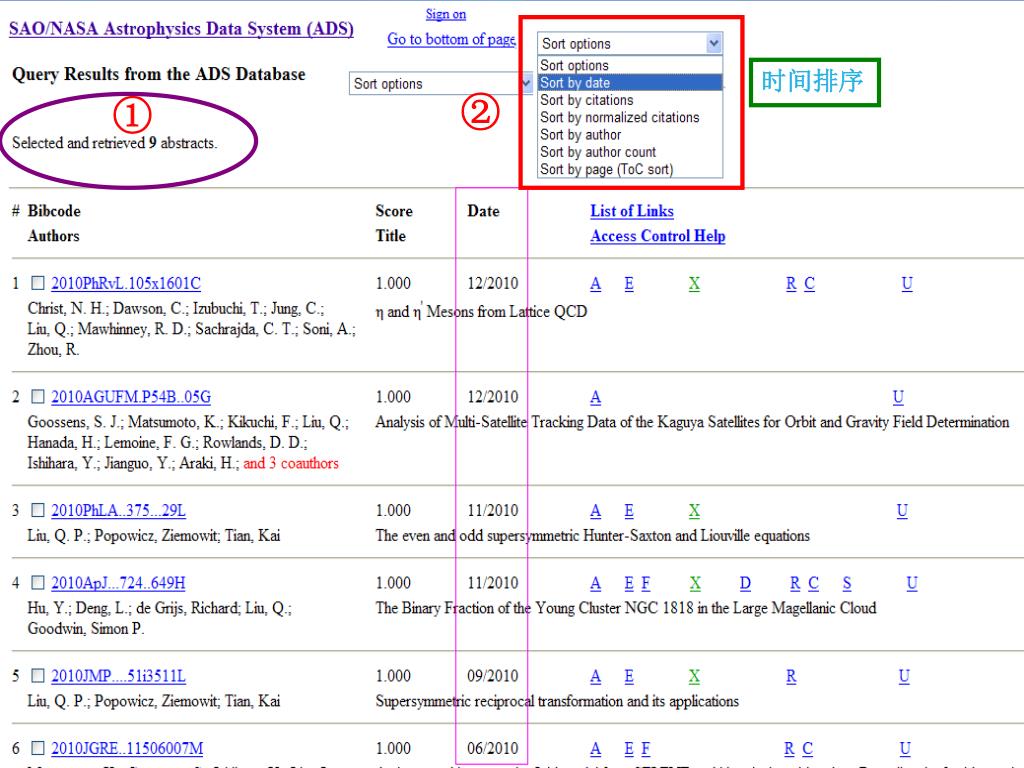This screenshot has width=1024, height=768.
Task: Open the green X link for the reciprocal transformation paper
Action: (x=694, y=676)
